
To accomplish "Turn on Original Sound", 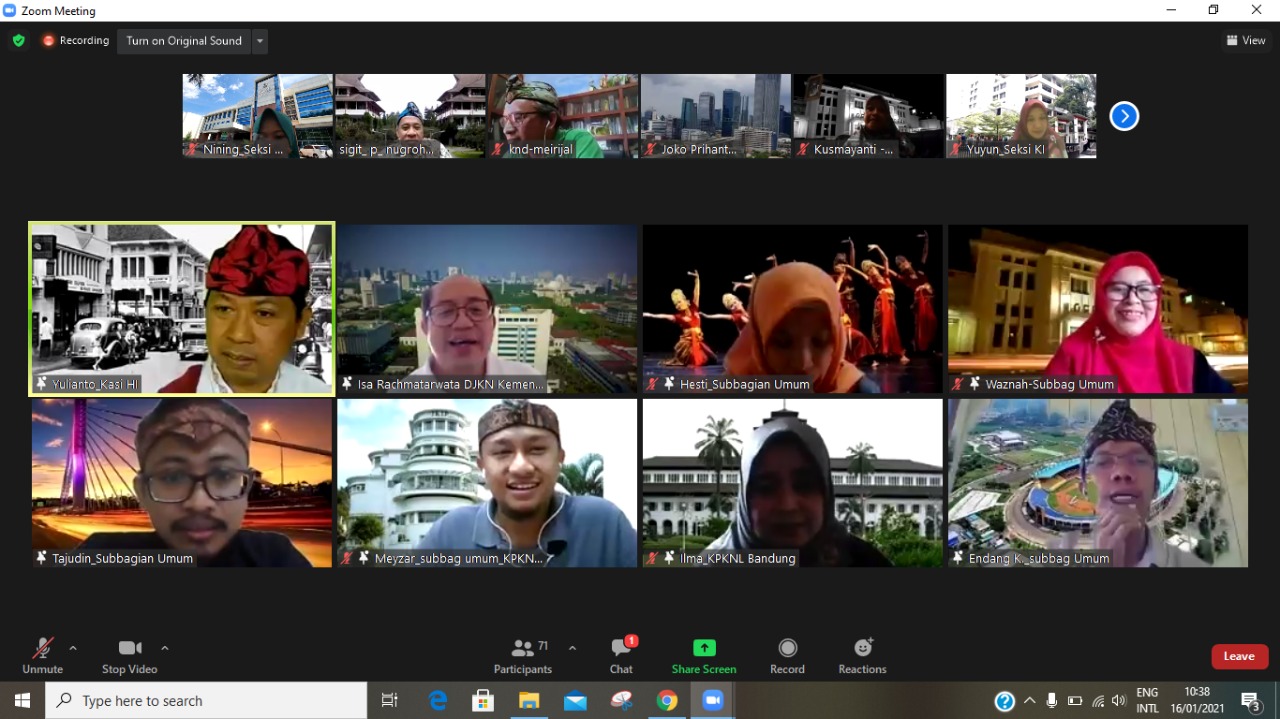I will click(184, 41).
